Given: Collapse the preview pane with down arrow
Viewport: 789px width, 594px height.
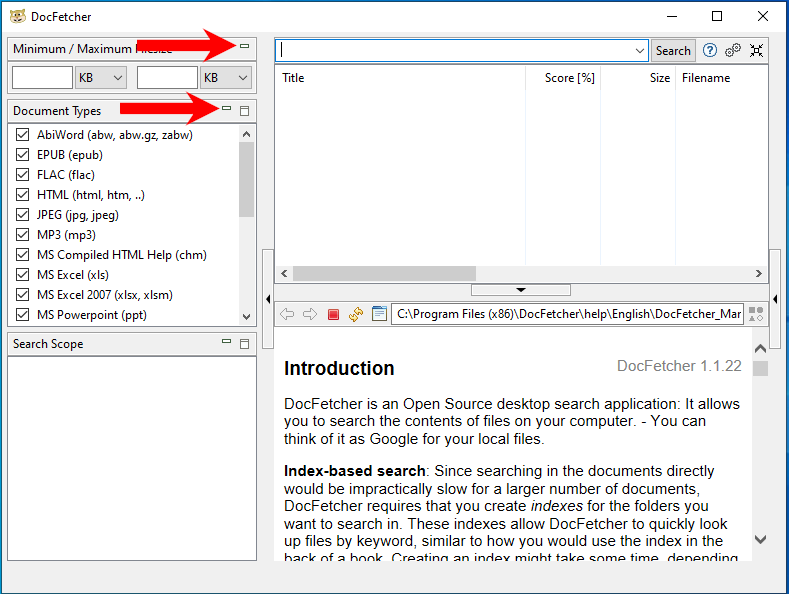Looking at the screenshot, I should click(521, 290).
